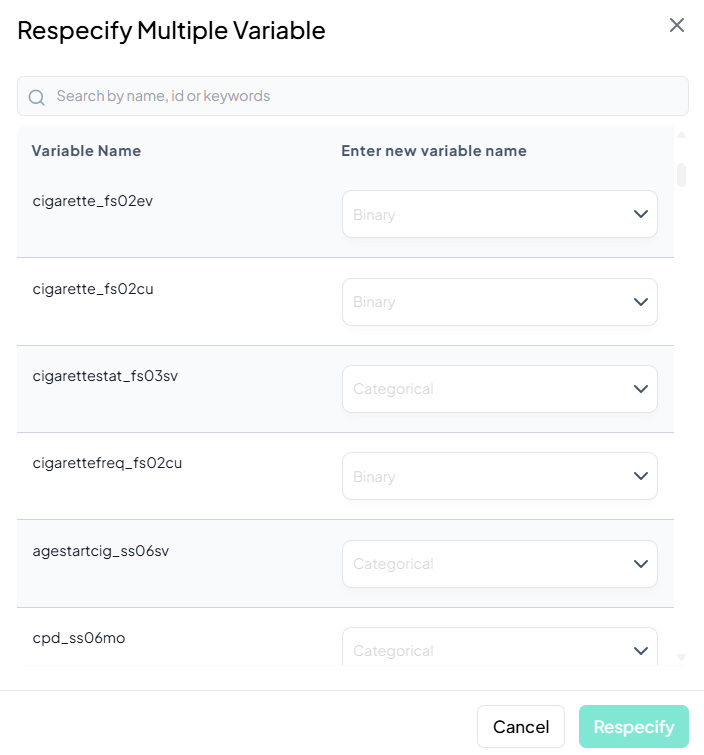Open type dropdown for cigarettefreq_fs02cu
The image size is (704, 755).
(x=499, y=477)
